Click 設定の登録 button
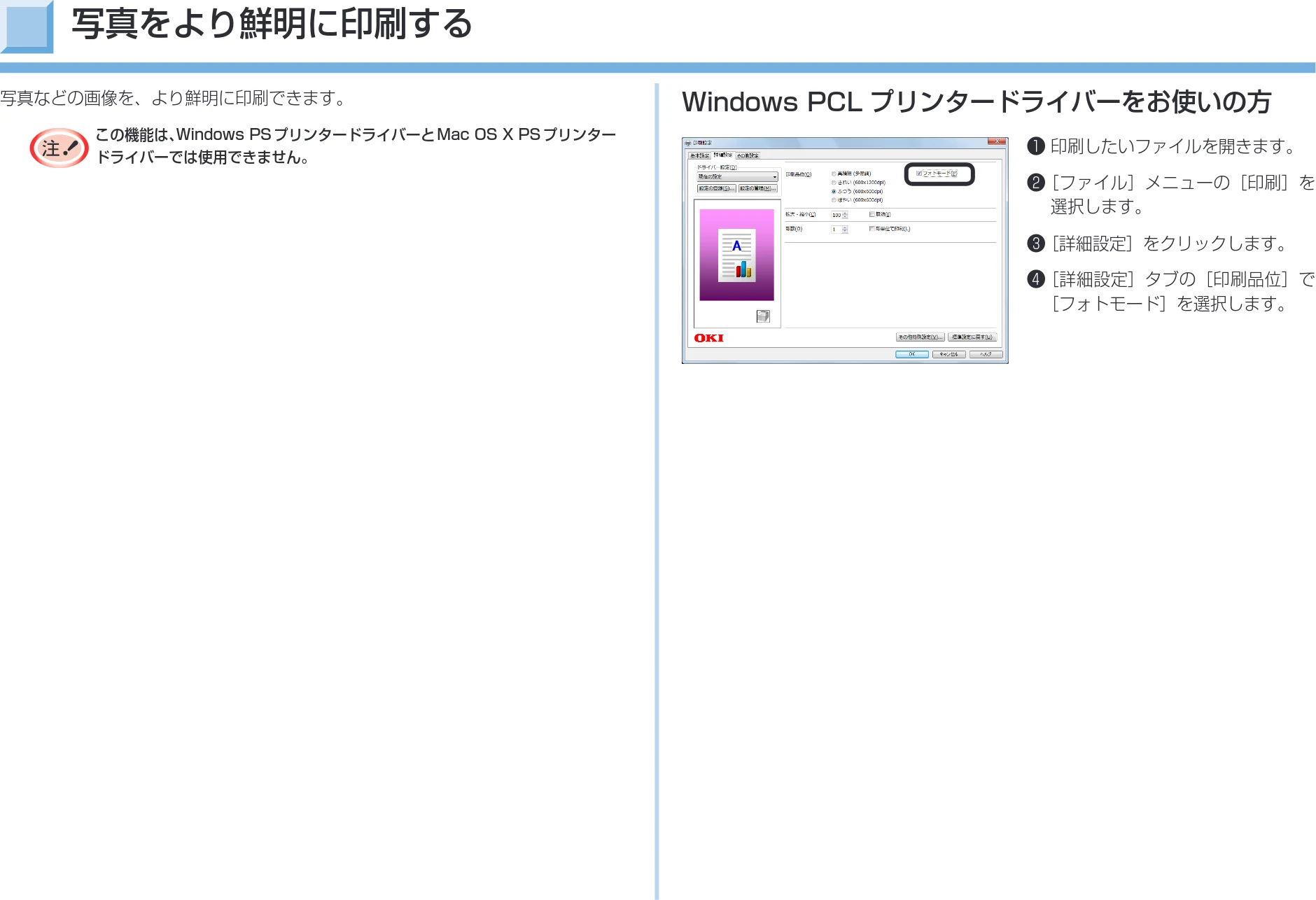 point(716,188)
